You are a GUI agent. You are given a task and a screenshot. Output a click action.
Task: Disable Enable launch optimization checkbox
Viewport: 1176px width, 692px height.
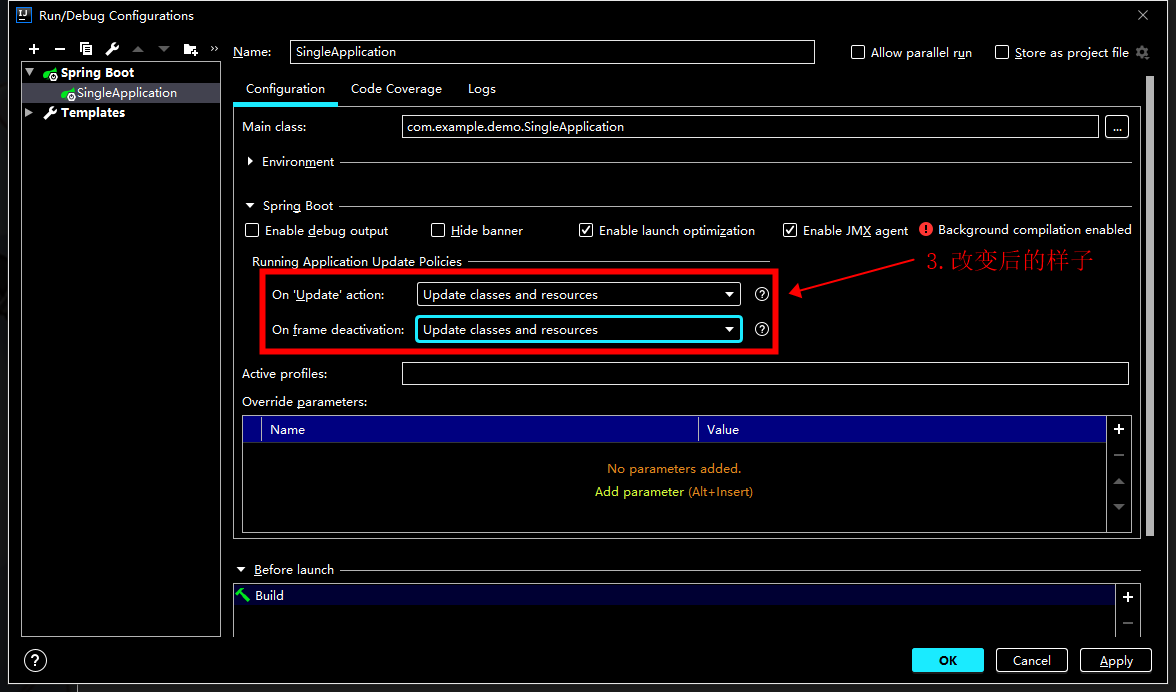(x=586, y=230)
